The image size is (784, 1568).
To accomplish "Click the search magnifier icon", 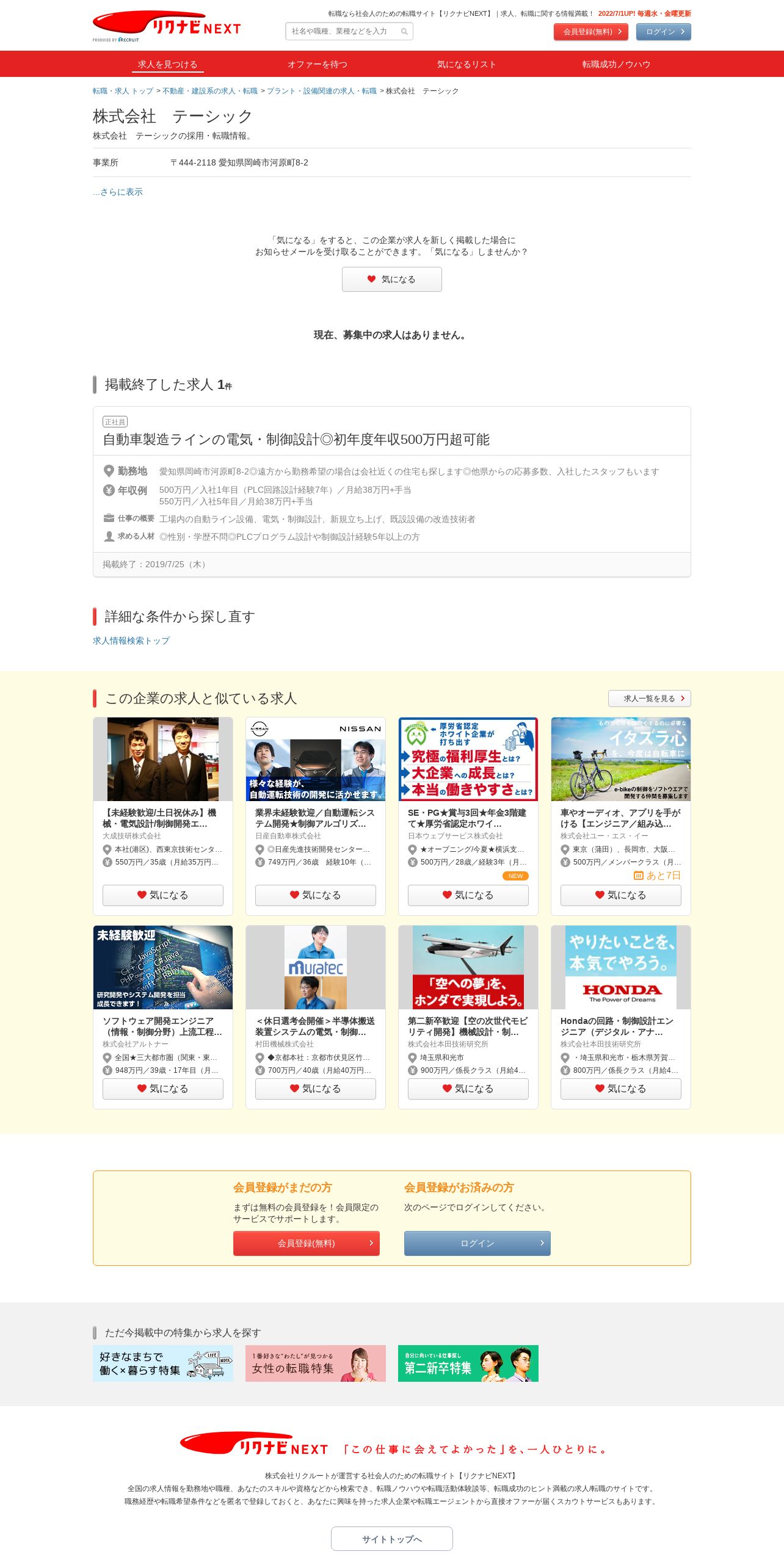I will (404, 31).
